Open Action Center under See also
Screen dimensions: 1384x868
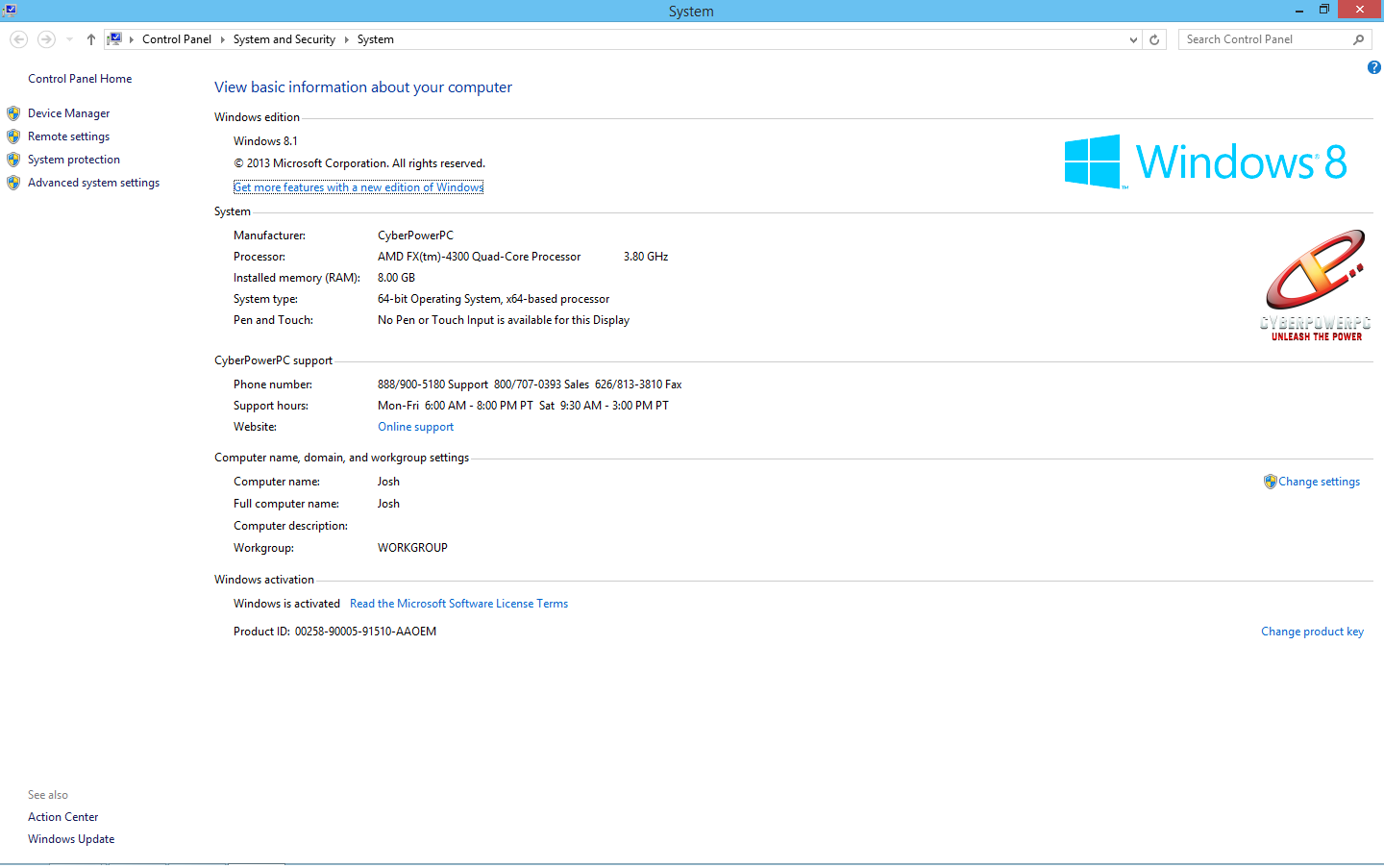[62, 817]
